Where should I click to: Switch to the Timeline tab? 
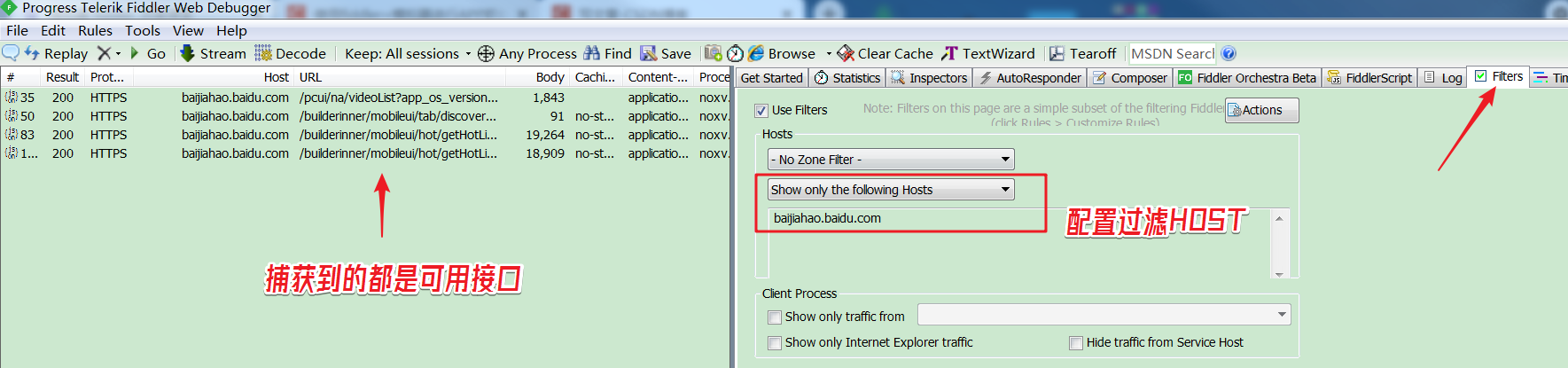1550,78
